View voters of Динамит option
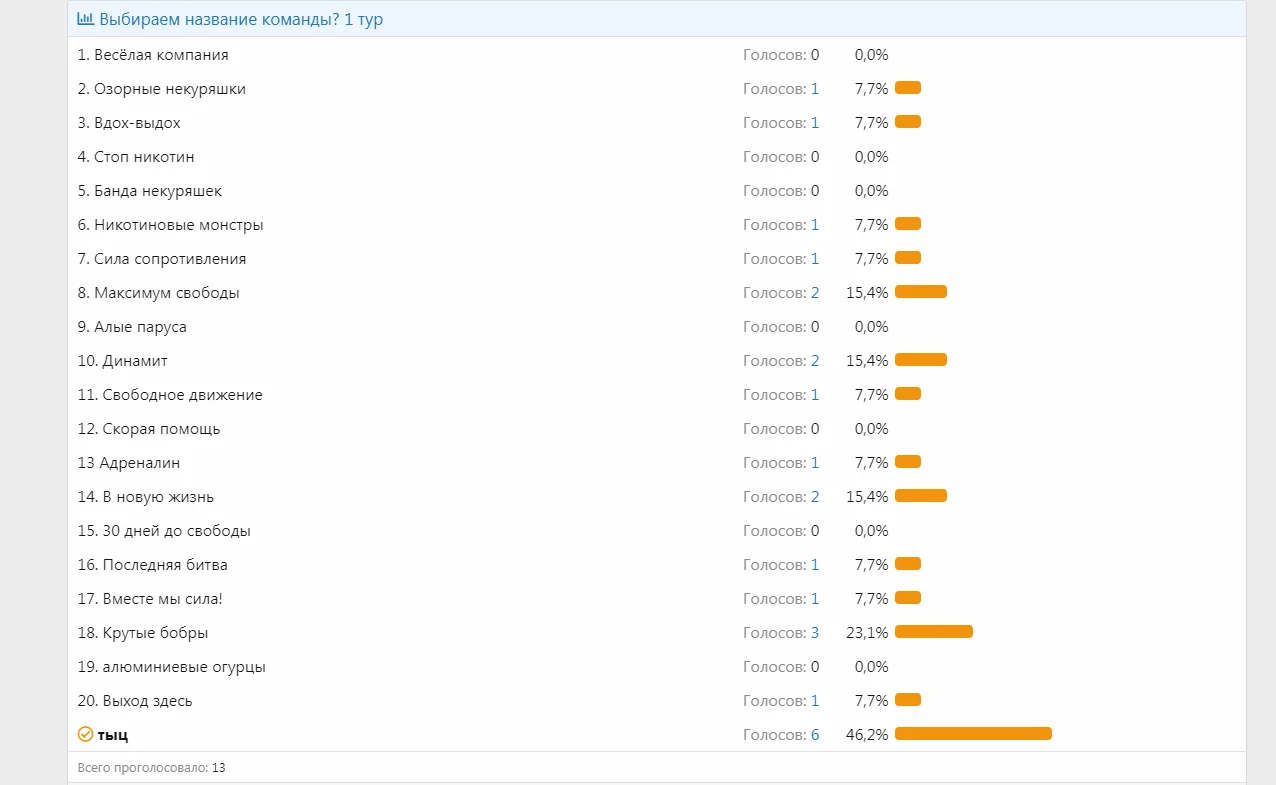This screenshot has width=1276, height=785. 815,361
